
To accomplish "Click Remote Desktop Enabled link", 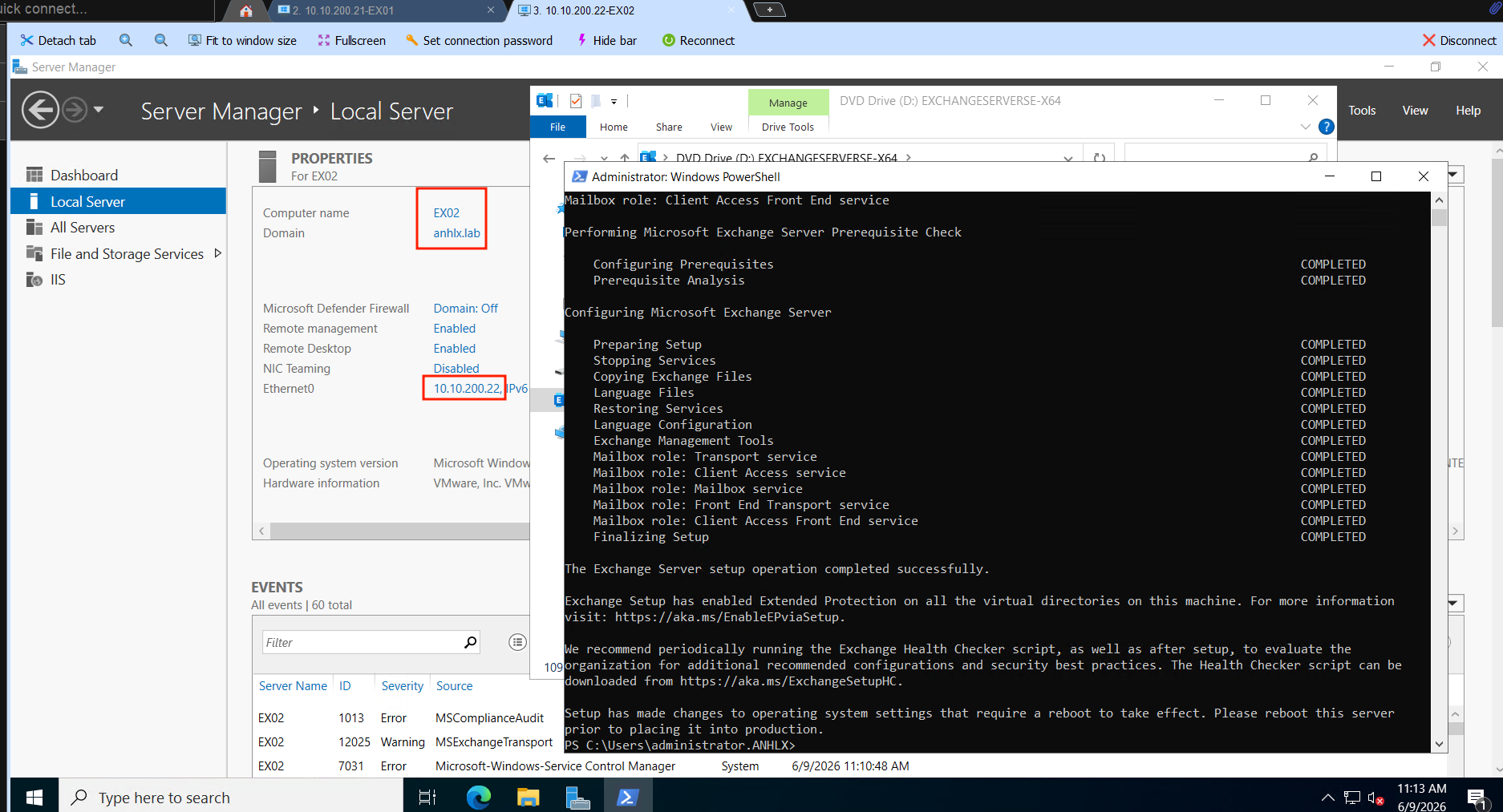I will (455, 349).
